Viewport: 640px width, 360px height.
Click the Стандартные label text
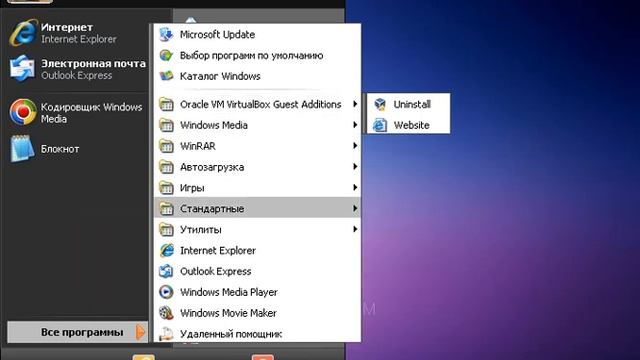(x=212, y=209)
